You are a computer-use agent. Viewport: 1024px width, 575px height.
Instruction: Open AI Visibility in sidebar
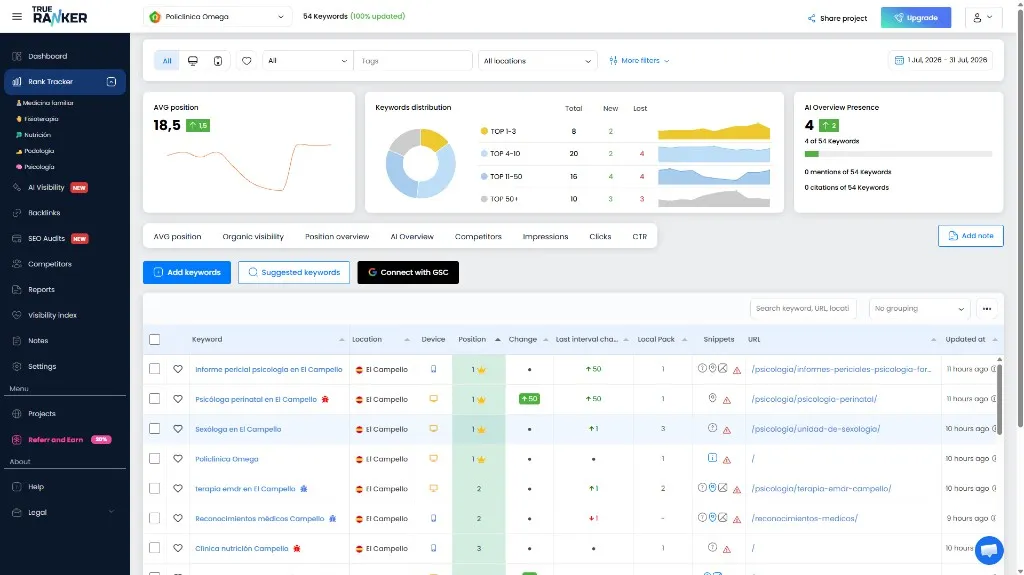coord(46,188)
